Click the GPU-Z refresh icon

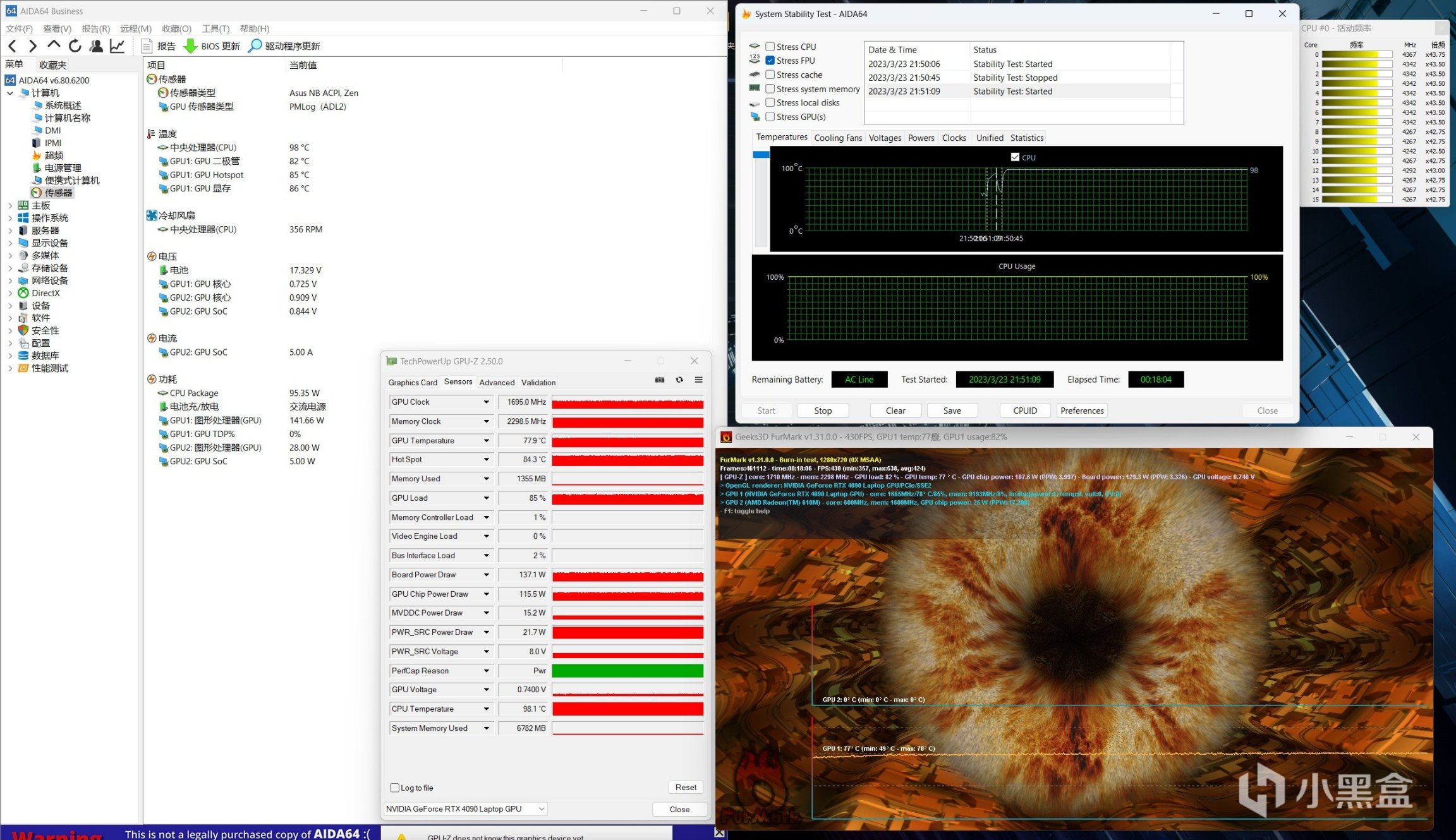[679, 380]
